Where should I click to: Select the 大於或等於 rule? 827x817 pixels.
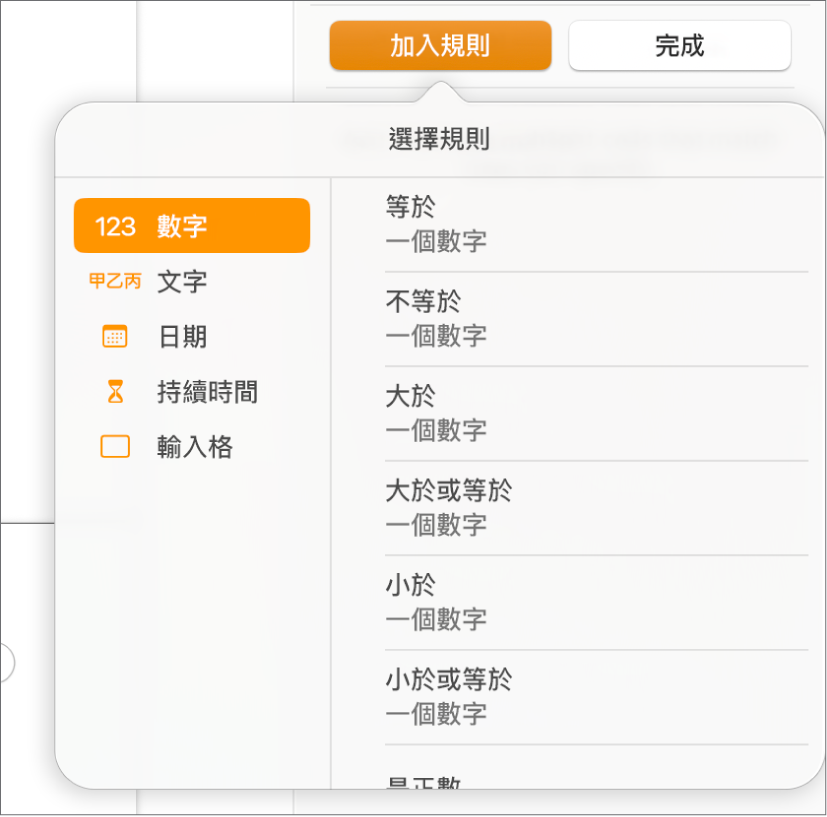point(580,507)
